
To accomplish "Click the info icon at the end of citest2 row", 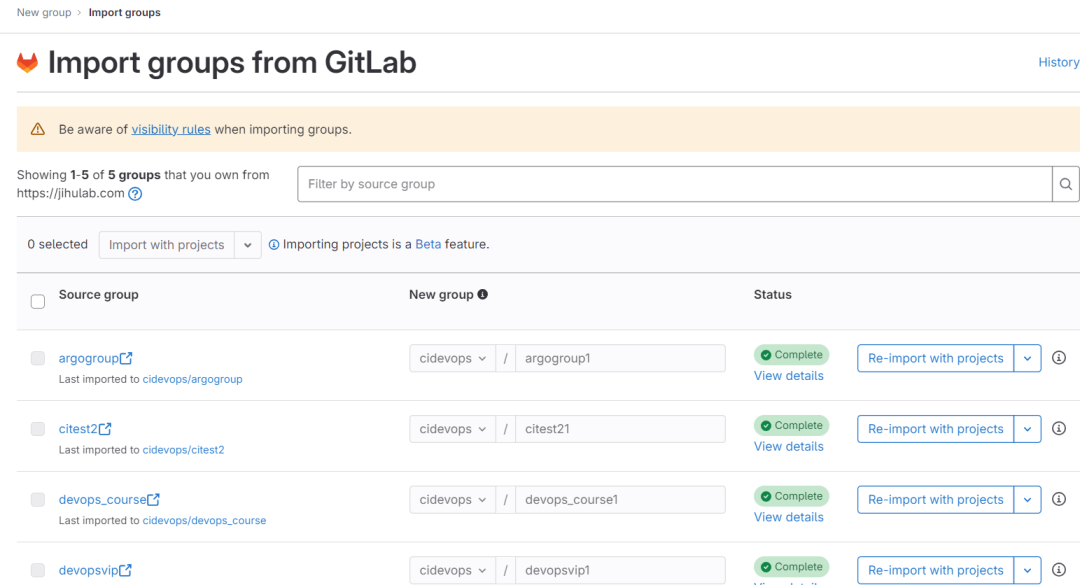I will (1058, 428).
